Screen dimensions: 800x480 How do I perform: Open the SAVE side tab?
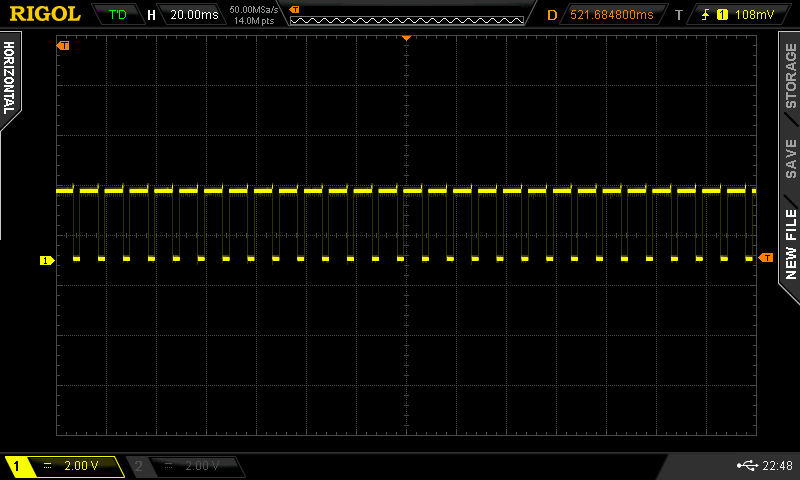pyautogui.click(x=790, y=159)
